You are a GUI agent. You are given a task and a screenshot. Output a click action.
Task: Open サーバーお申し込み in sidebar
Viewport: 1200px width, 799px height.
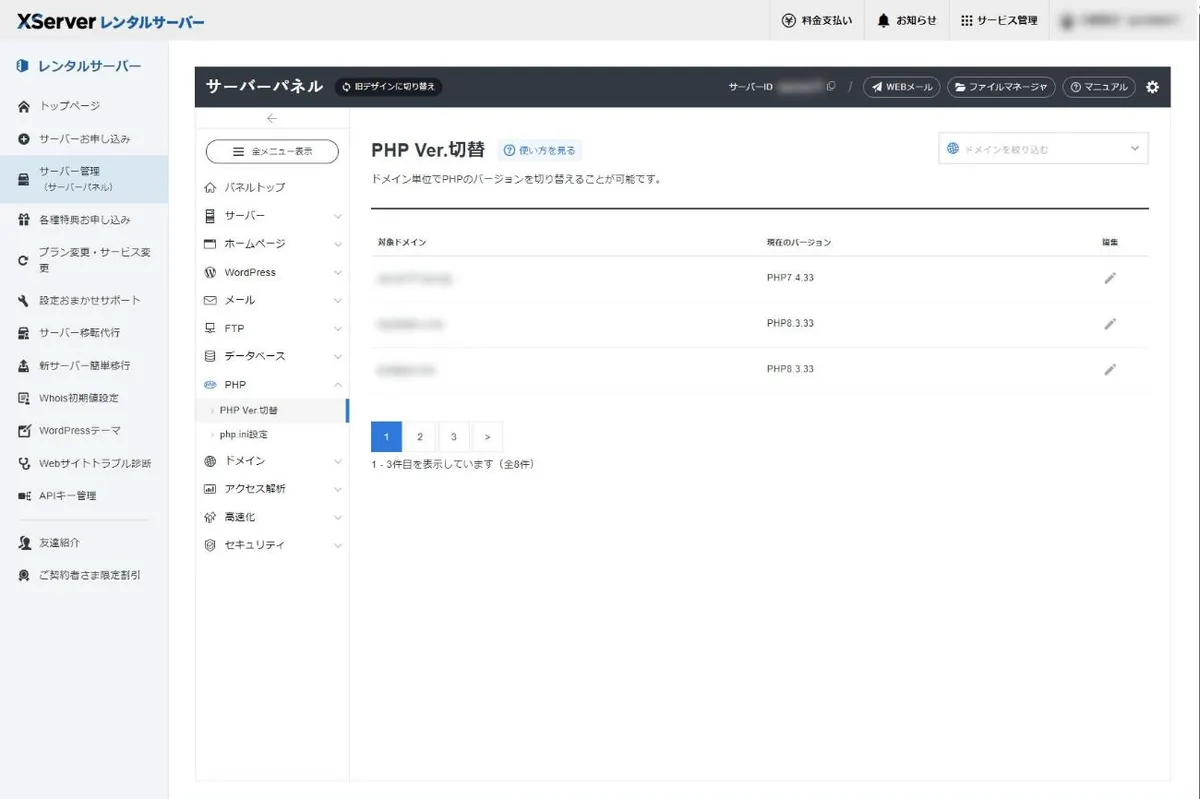(84, 139)
